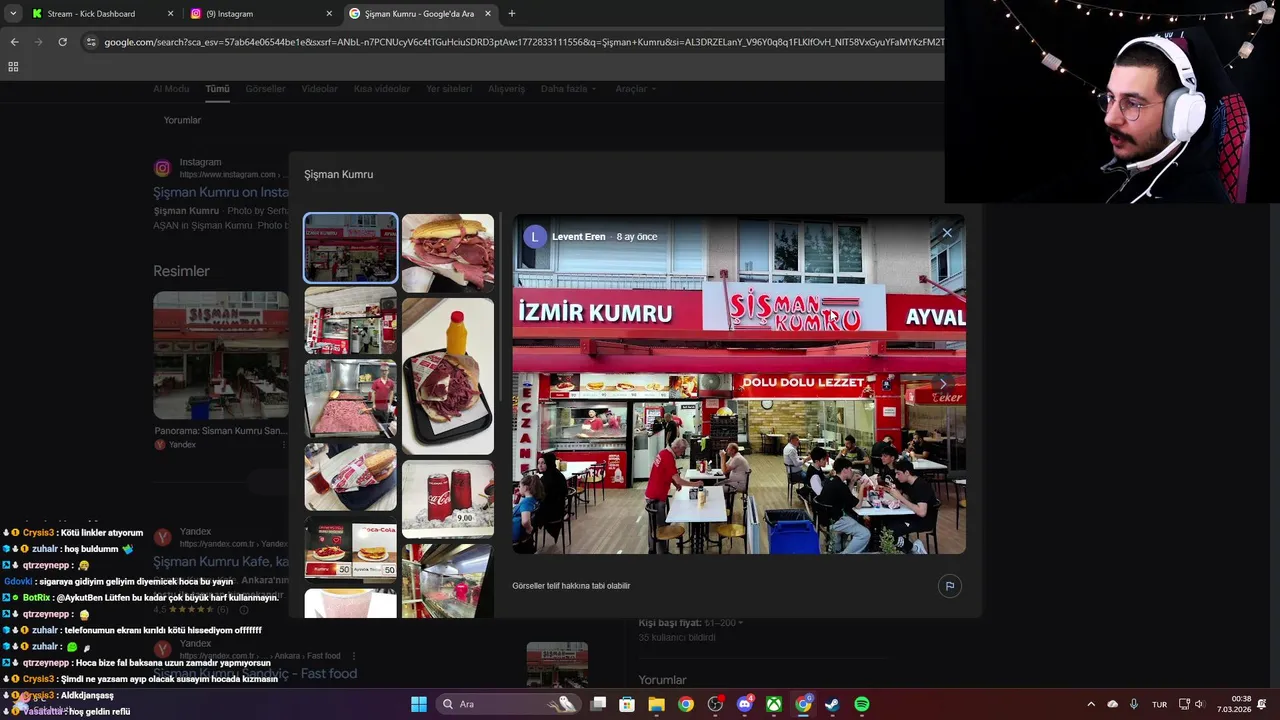
Task: Switch to the Stream - Kick Dashboard tab
Action: click(103, 14)
